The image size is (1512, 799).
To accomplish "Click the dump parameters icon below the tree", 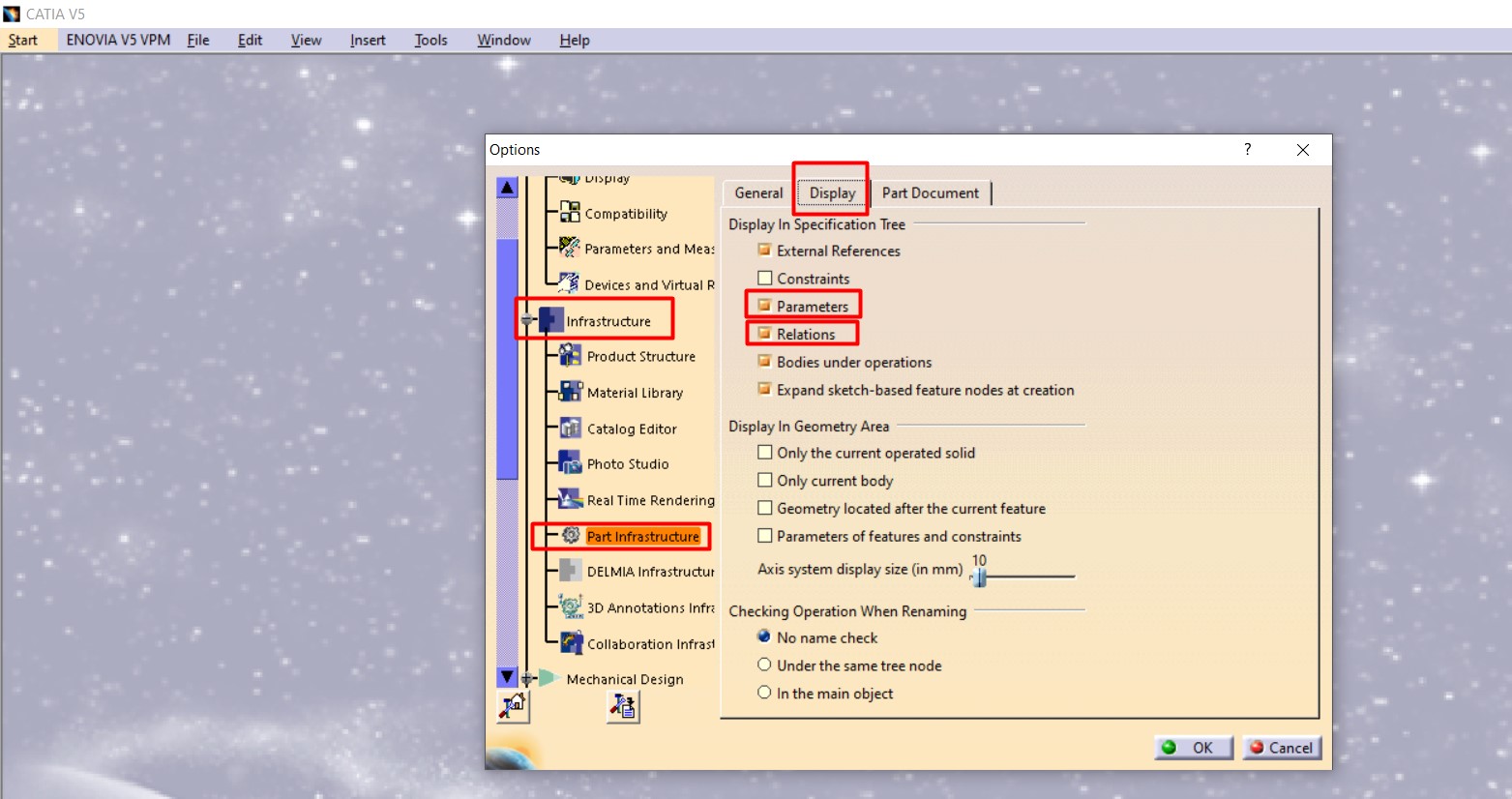I will (623, 707).
